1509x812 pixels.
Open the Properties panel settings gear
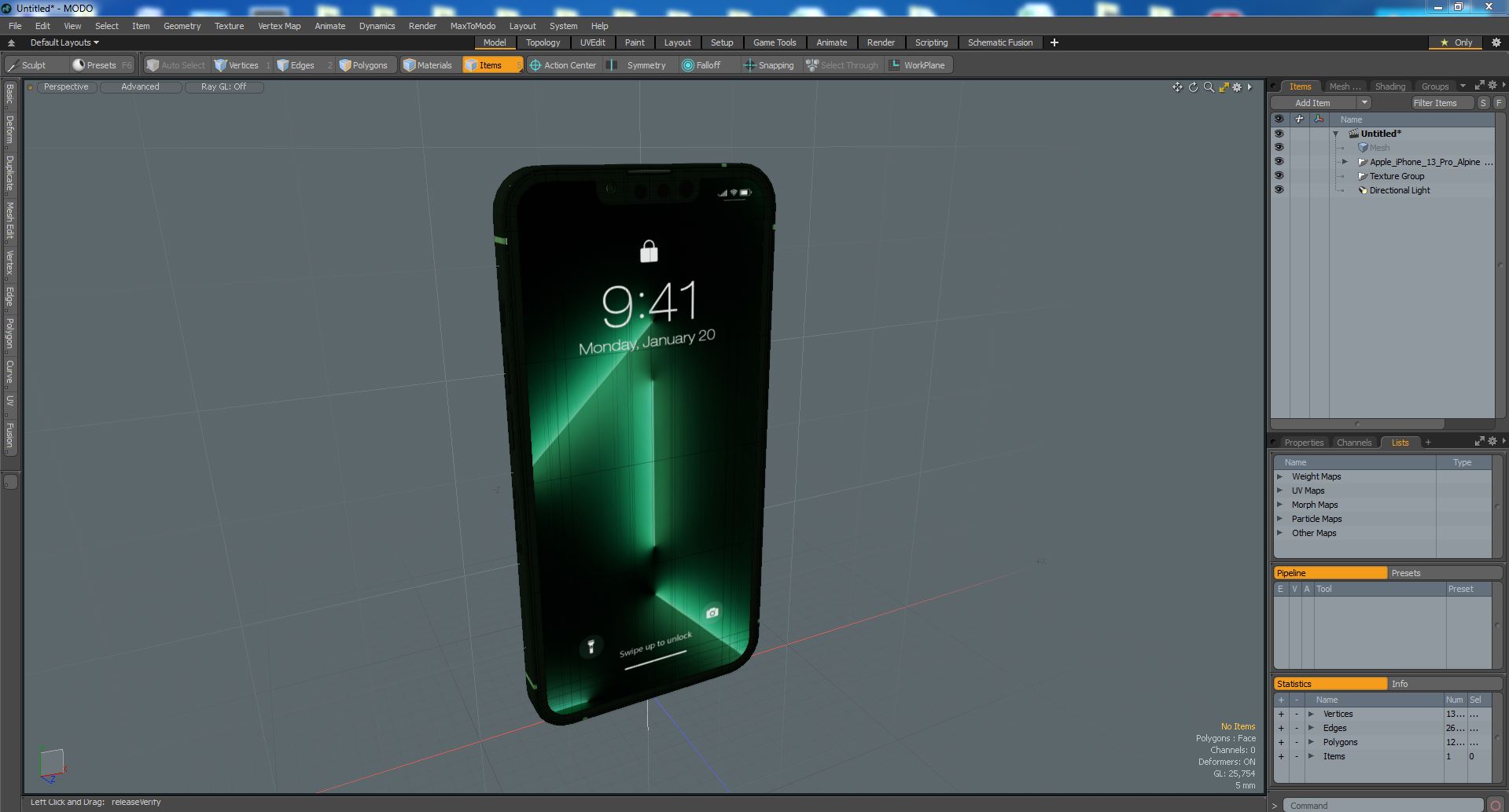pyautogui.click(x=1492, y=442)
